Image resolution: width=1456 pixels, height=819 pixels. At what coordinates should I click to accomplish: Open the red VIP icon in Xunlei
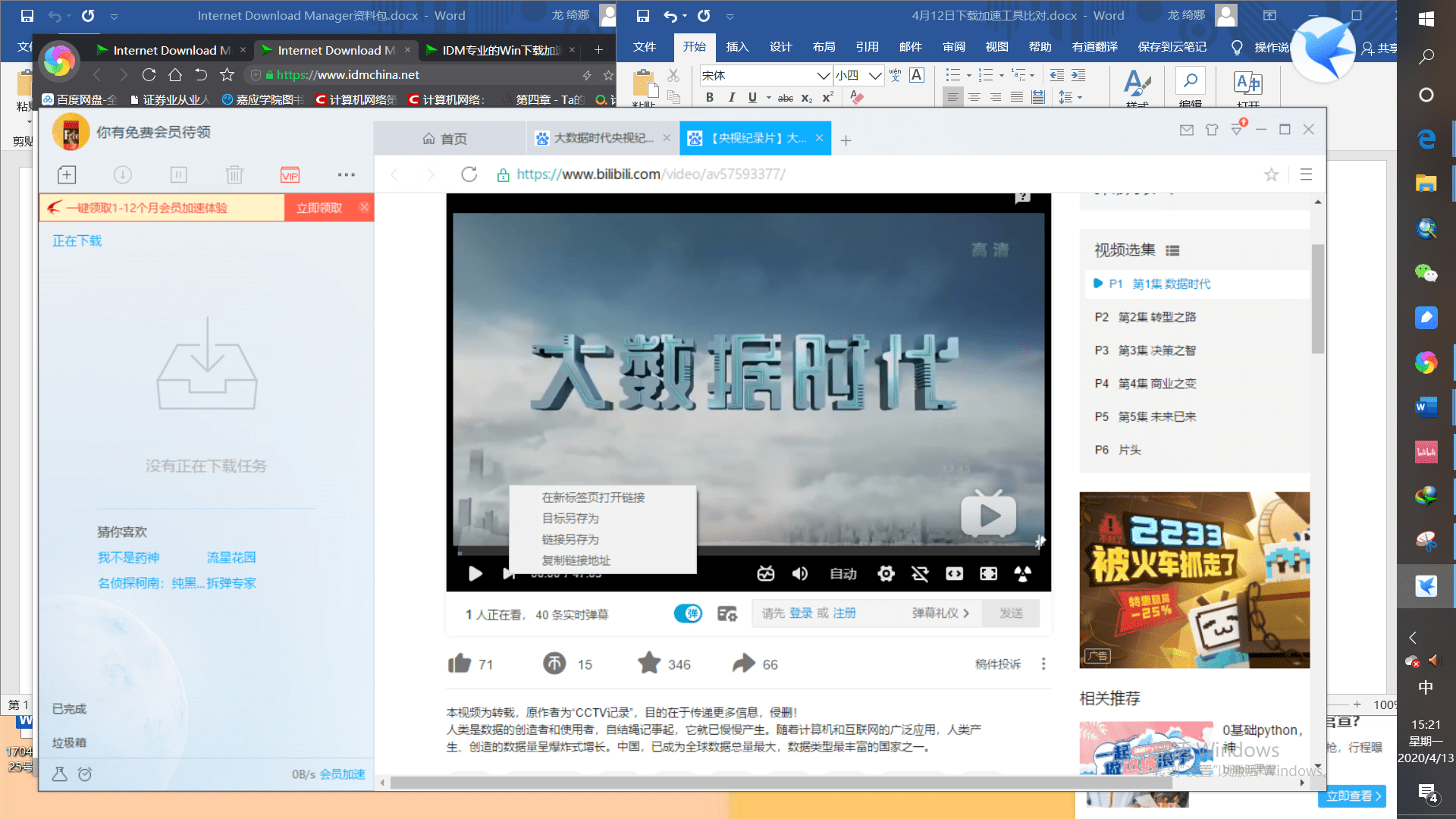click(x=290, y=175)
